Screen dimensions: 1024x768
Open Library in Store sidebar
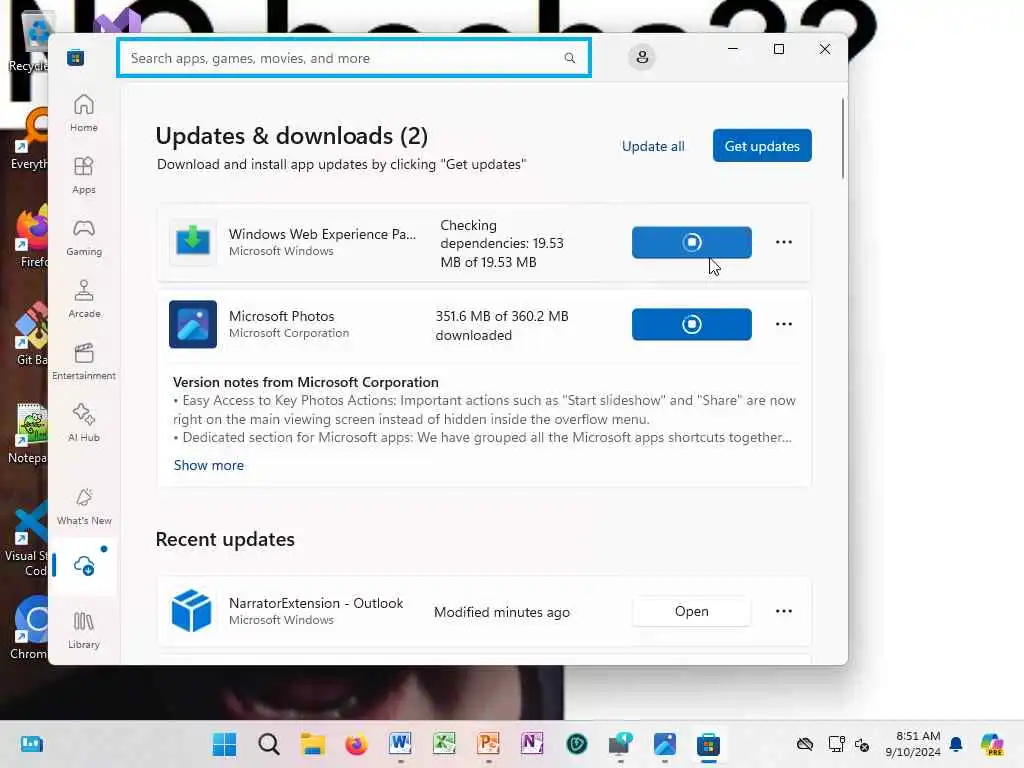click(84, 630)
